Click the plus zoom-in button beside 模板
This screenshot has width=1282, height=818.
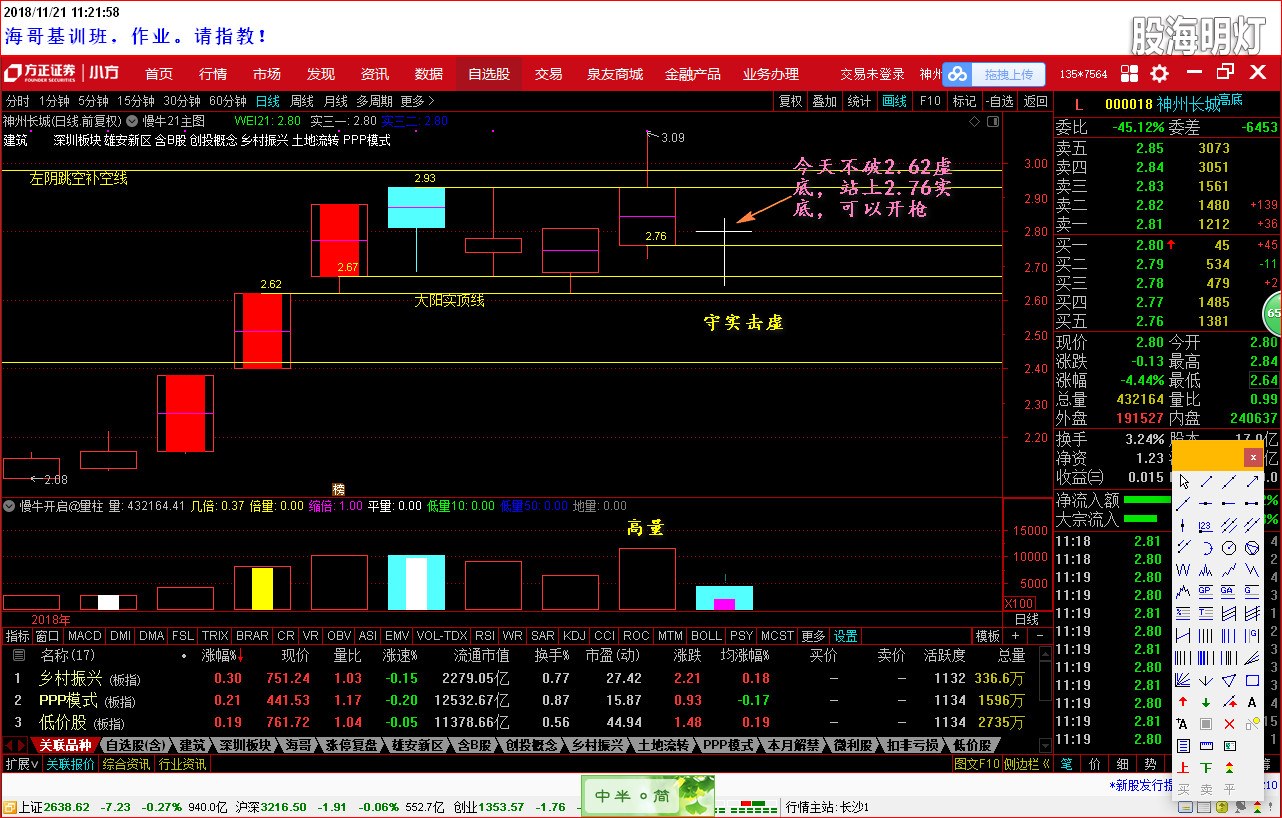1015,636
